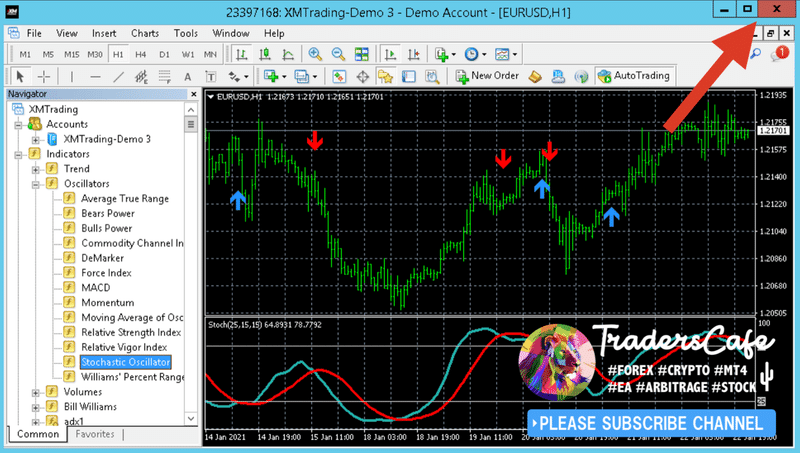
Task: Draw a vertical line
Action: [71, 77]
